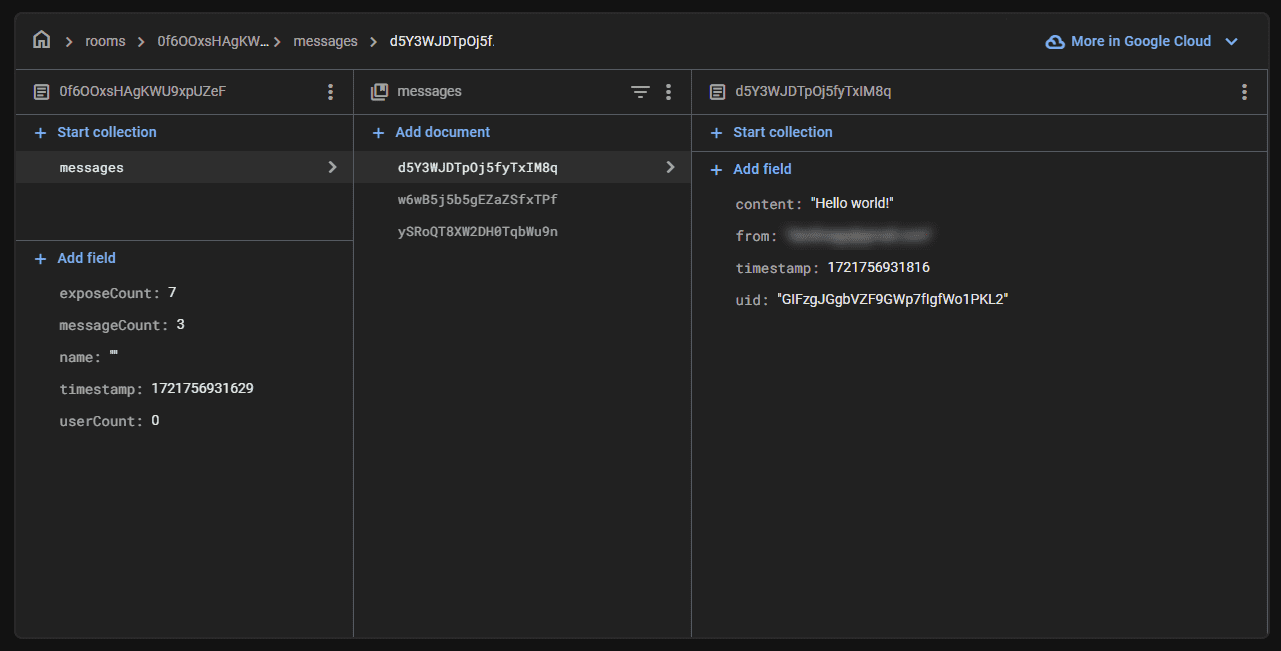1281x651 pixels.
Task: Select the messages subcollection row
Action: pyautogui.click(x=184, y=167)
